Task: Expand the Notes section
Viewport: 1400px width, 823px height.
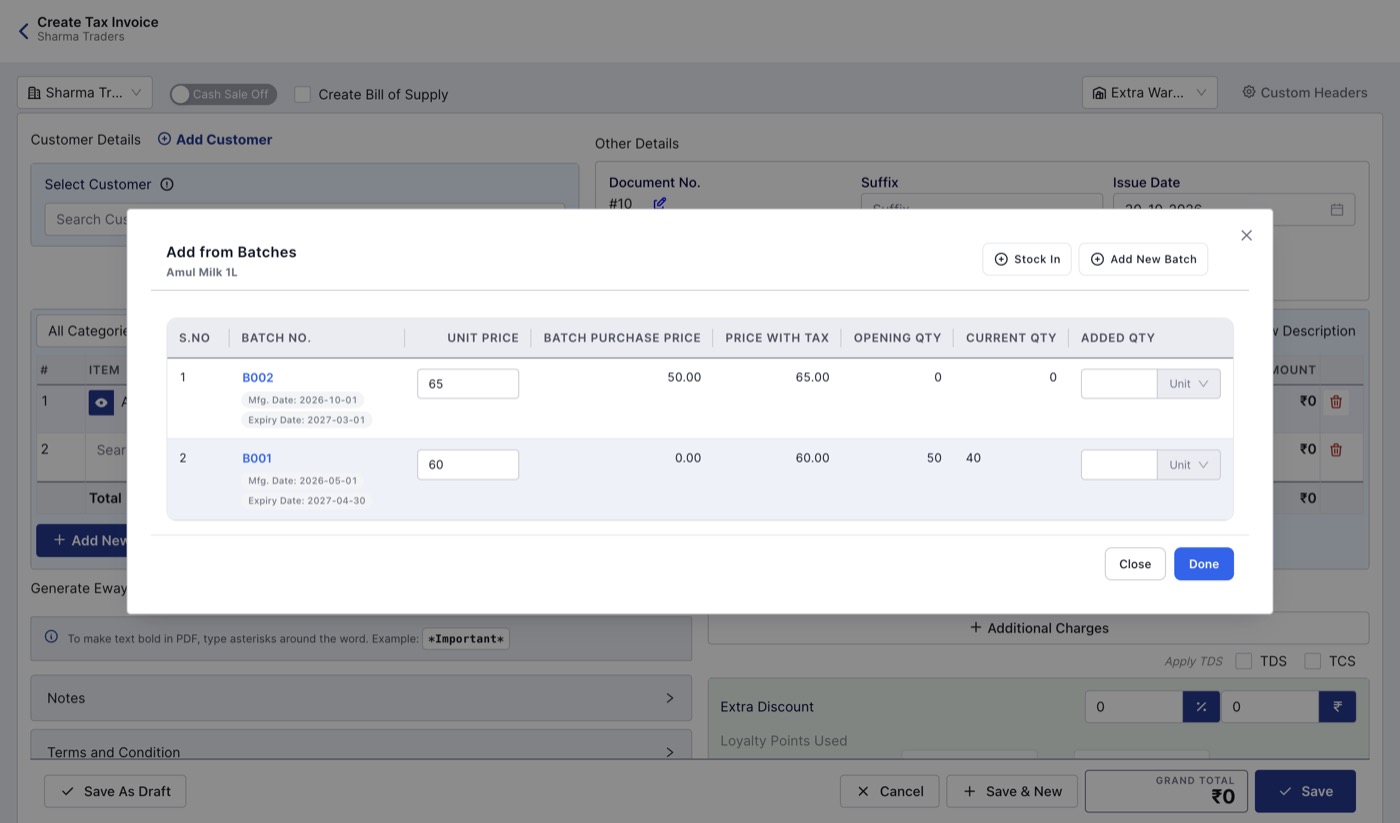Action: pyautogui.click(x=361, y=698)
